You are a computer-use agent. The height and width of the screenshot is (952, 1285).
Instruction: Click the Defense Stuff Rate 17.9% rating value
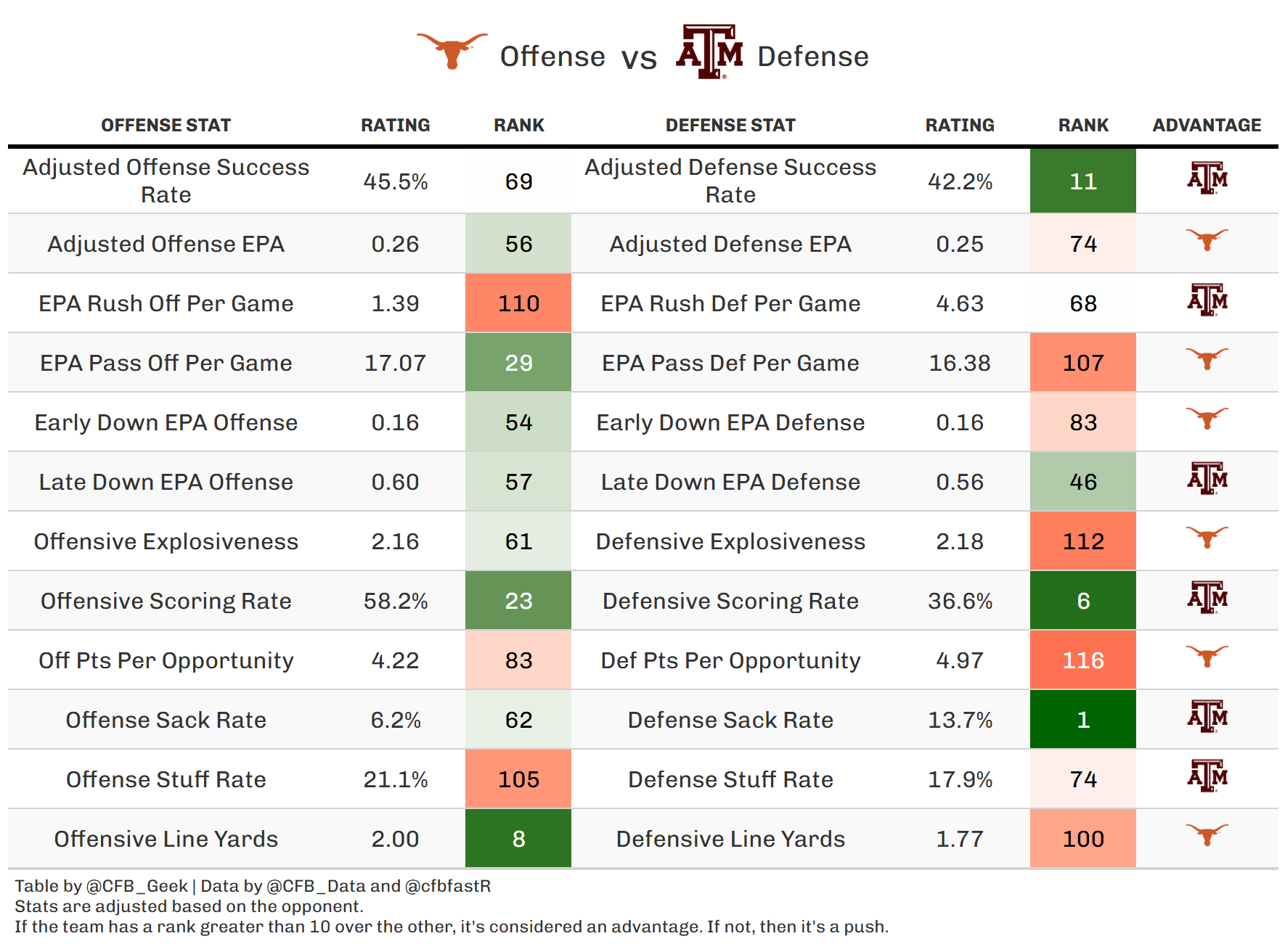(960, 779)
